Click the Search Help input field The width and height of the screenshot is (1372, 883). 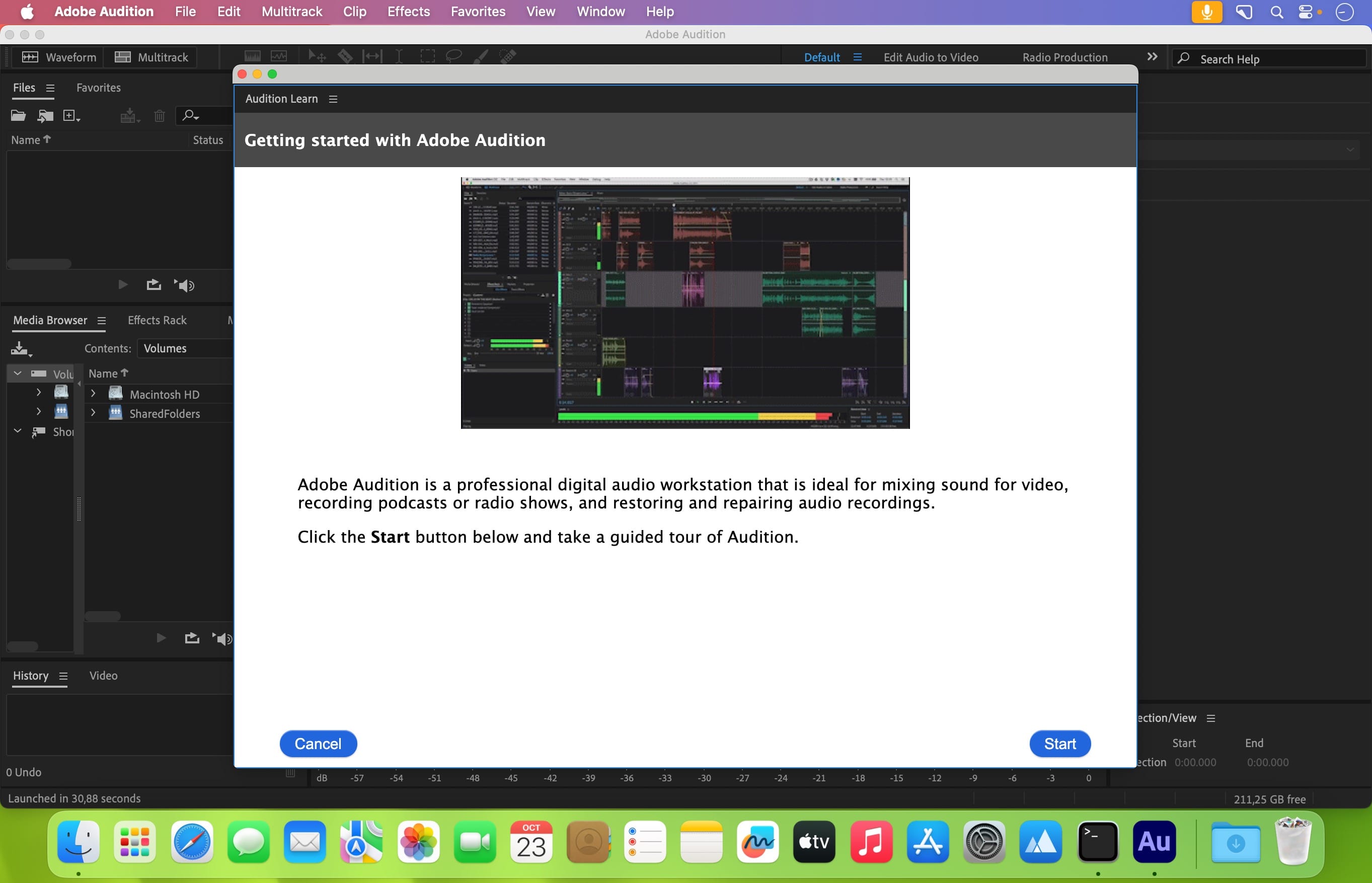coord(1269,59)
